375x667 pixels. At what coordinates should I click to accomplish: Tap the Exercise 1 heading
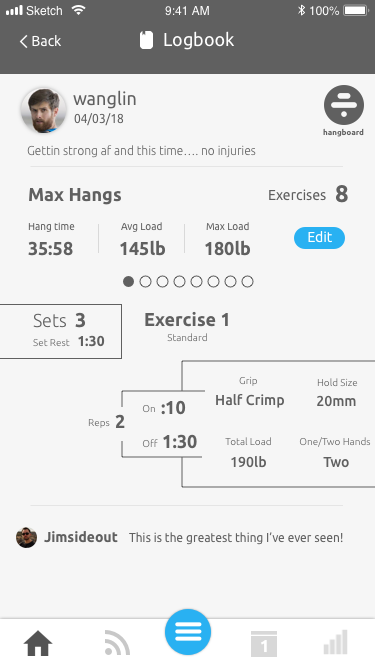187,320
